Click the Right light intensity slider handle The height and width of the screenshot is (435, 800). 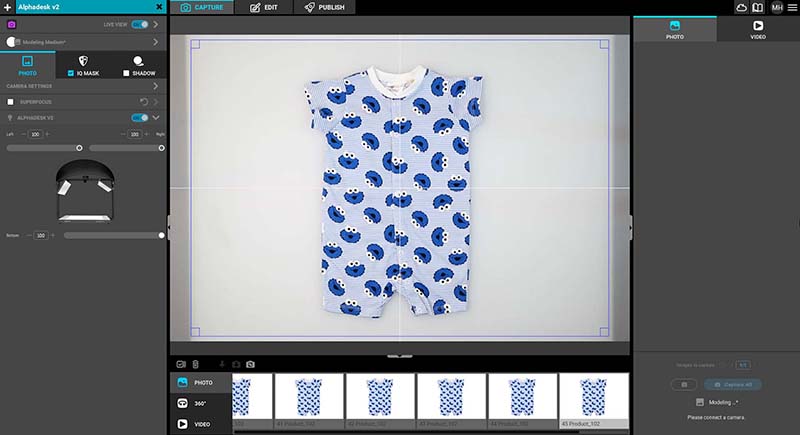point(161,148)
